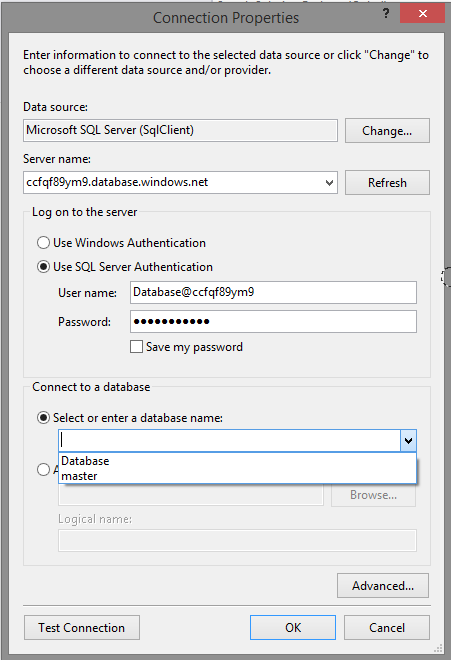Collapse the database name dropdown arrow
The height and width of the screenshot is (660, 451).
[408, 441]
